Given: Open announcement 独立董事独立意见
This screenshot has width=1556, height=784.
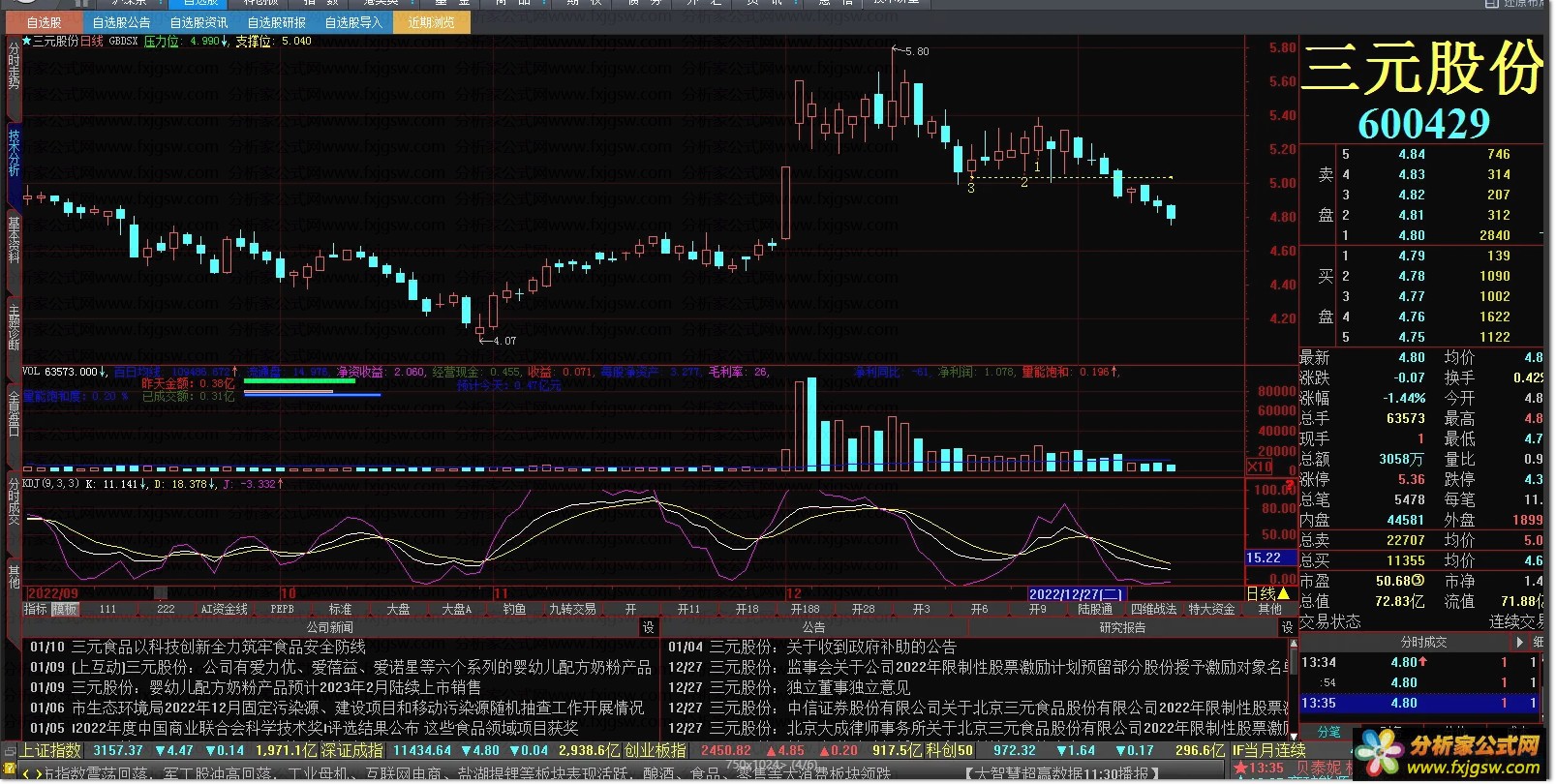Looking at the screenshot, I should (848, 687).
